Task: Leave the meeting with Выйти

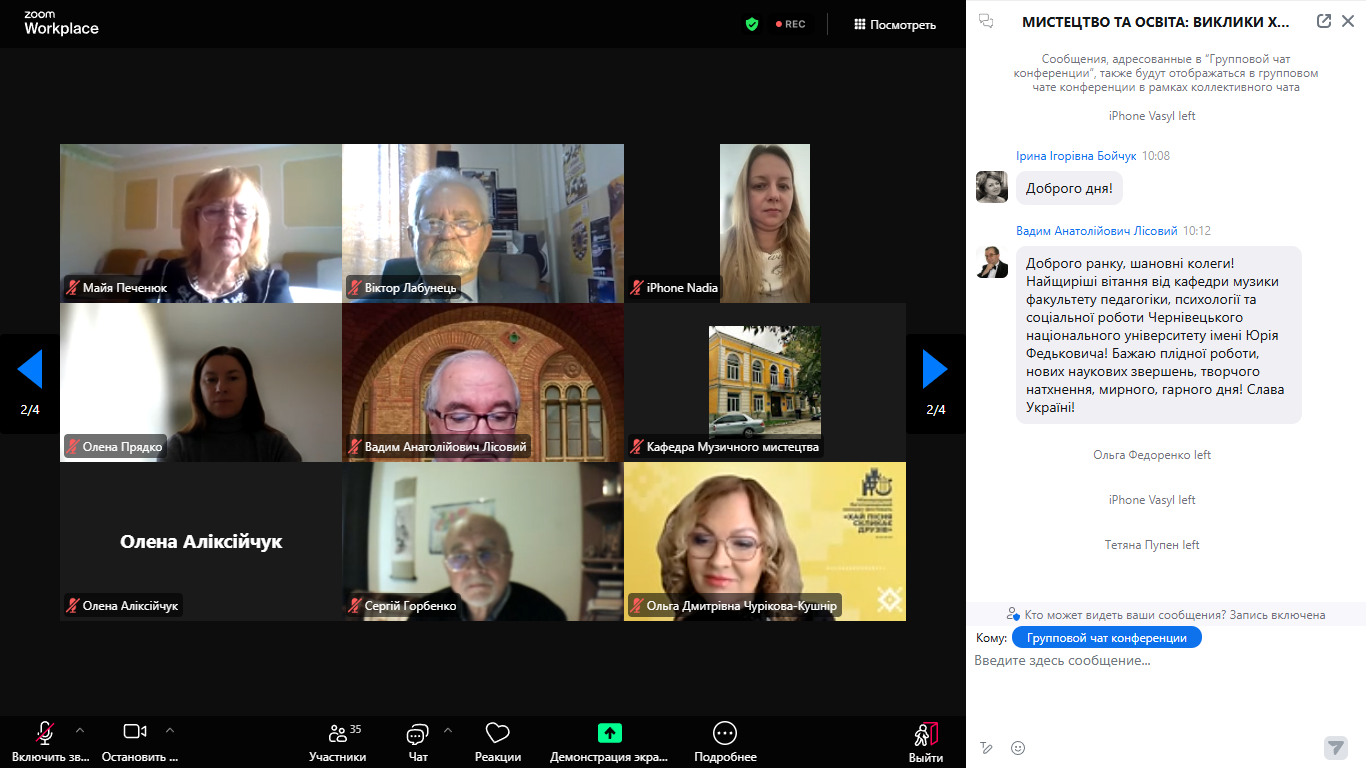Action: pyautogui.click(x=926, y=742)
